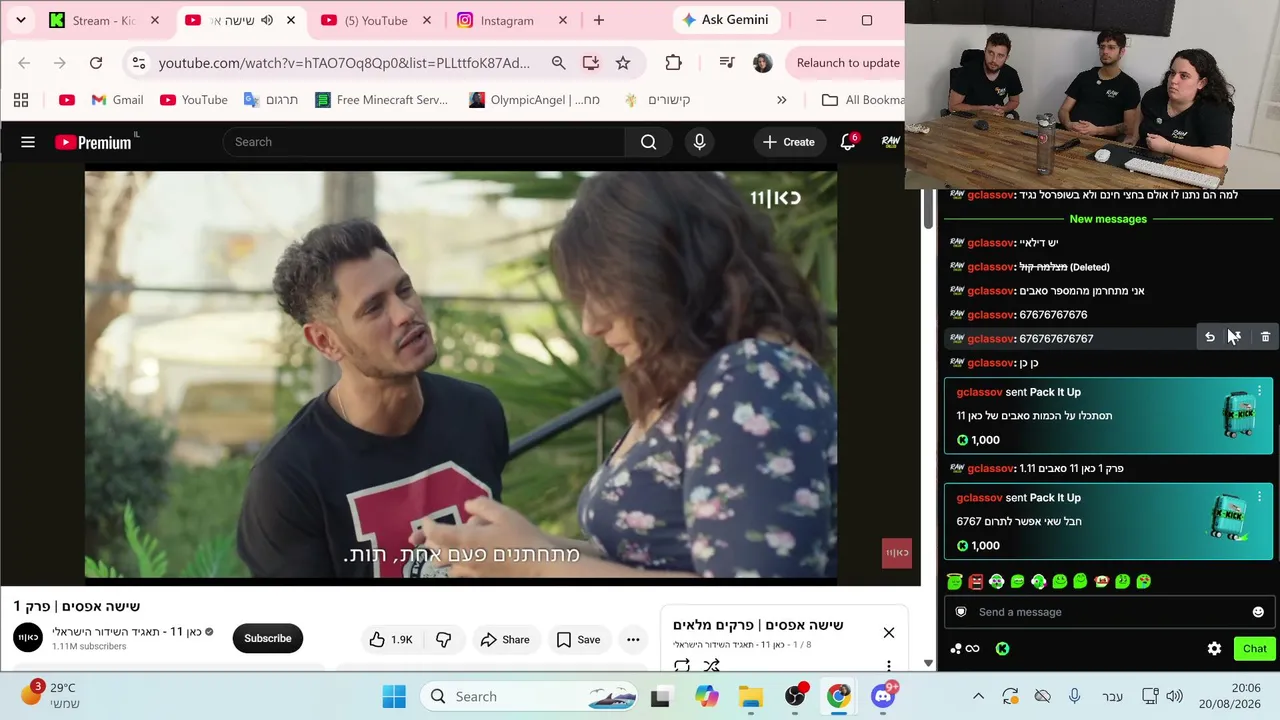Screen dimensions: 1280x720
Task: Delete the 676767676767 chat message
Action: coord(1265,338)
